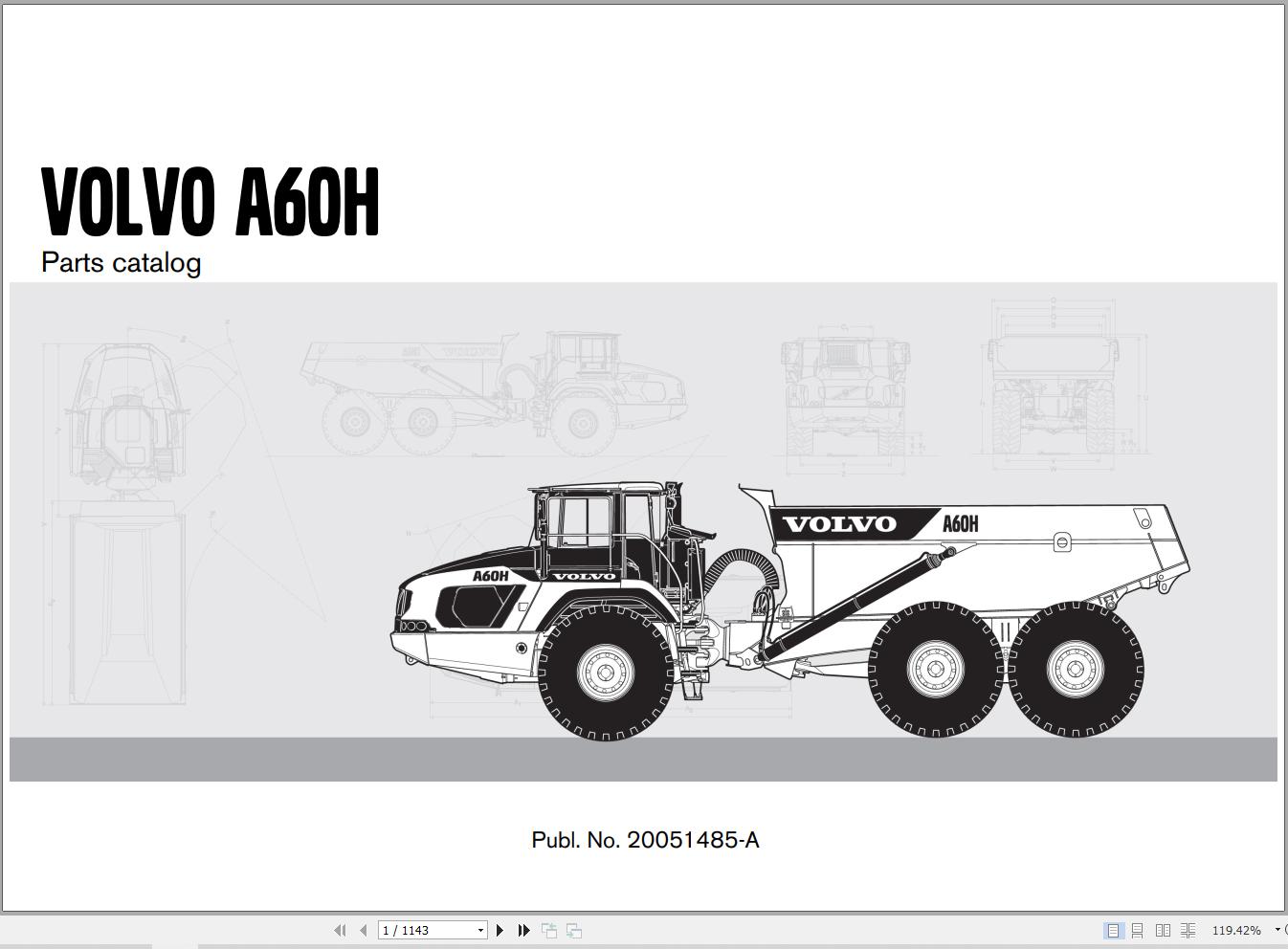Screen dimensions: 1288x949
Task: Enable the two-page scrolling layout icon
Action: point(1188,930)
